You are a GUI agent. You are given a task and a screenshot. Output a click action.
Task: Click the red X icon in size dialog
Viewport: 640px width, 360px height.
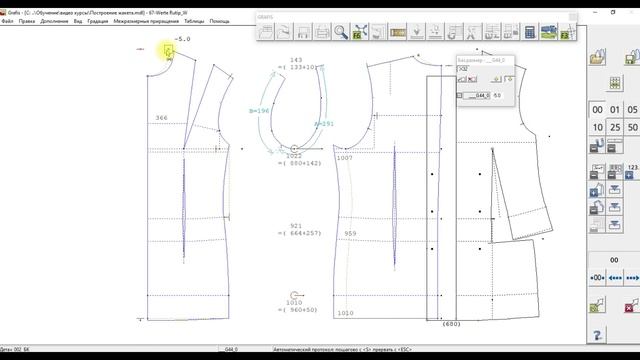(x=472, y=79)
